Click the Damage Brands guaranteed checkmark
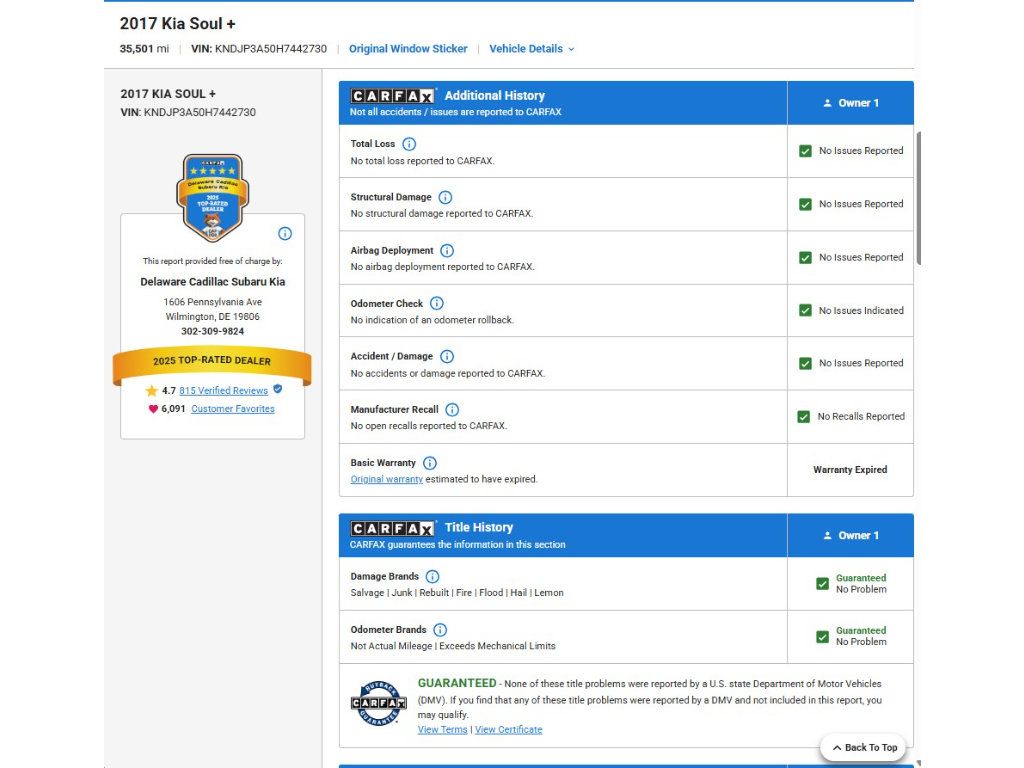The width and height of the screenshot is (1024, 768). [822, 584]
